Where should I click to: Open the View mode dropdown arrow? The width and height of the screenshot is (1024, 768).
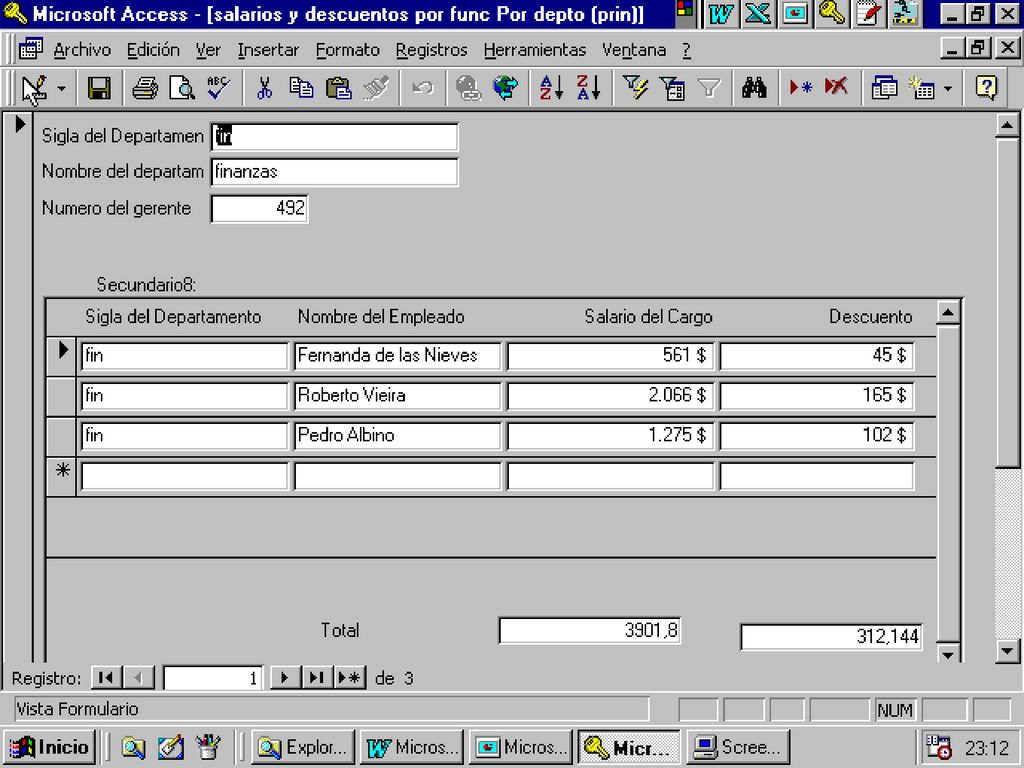(x=61, y=88)
